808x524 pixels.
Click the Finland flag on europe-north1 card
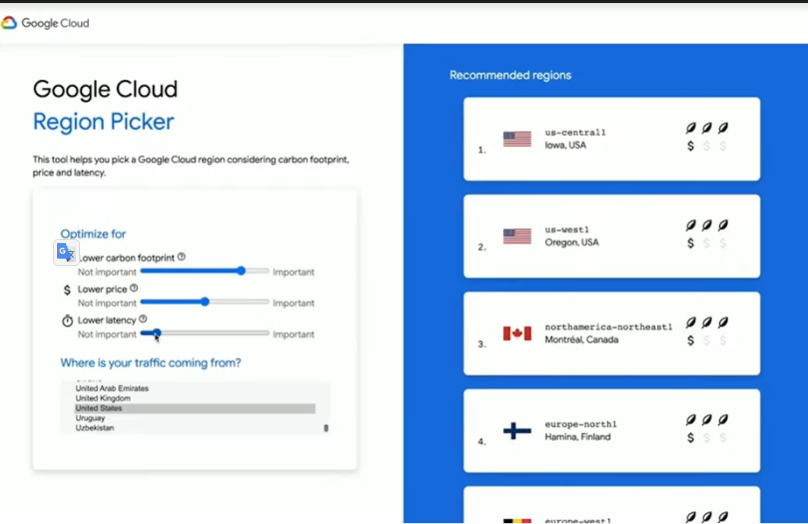click(x=517, y=431)
